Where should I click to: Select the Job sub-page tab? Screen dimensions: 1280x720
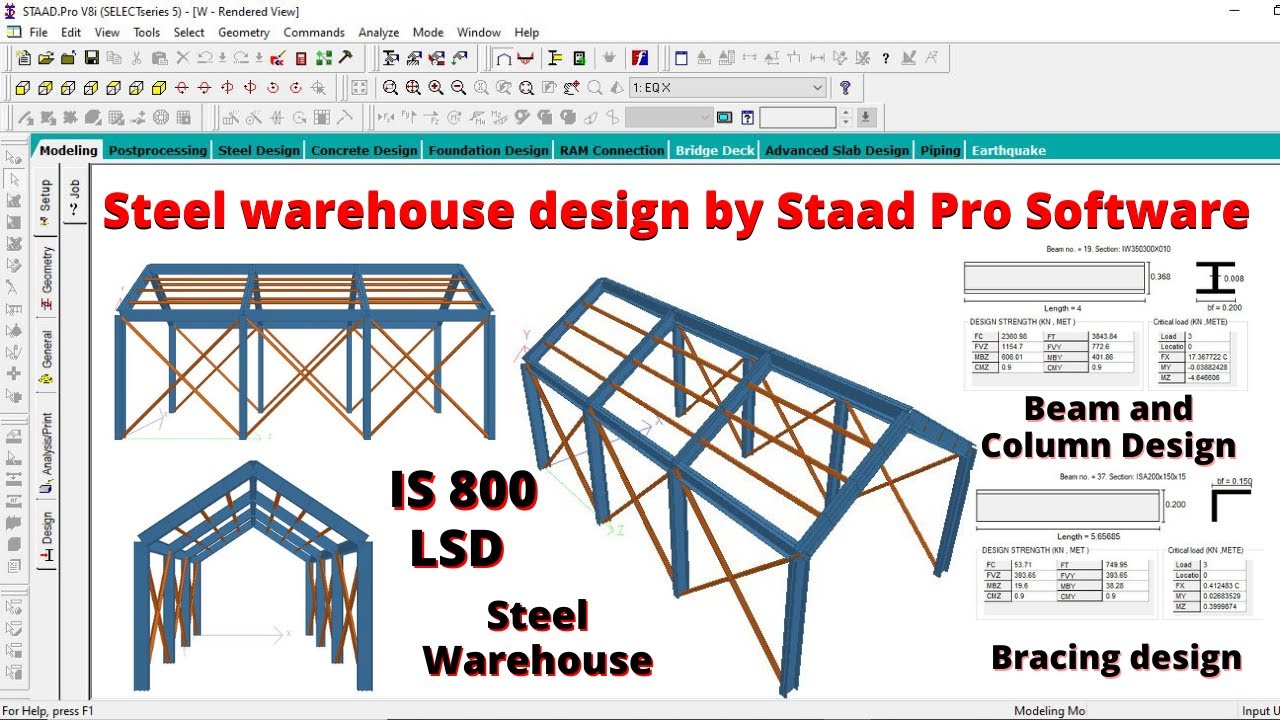[74, 197]
